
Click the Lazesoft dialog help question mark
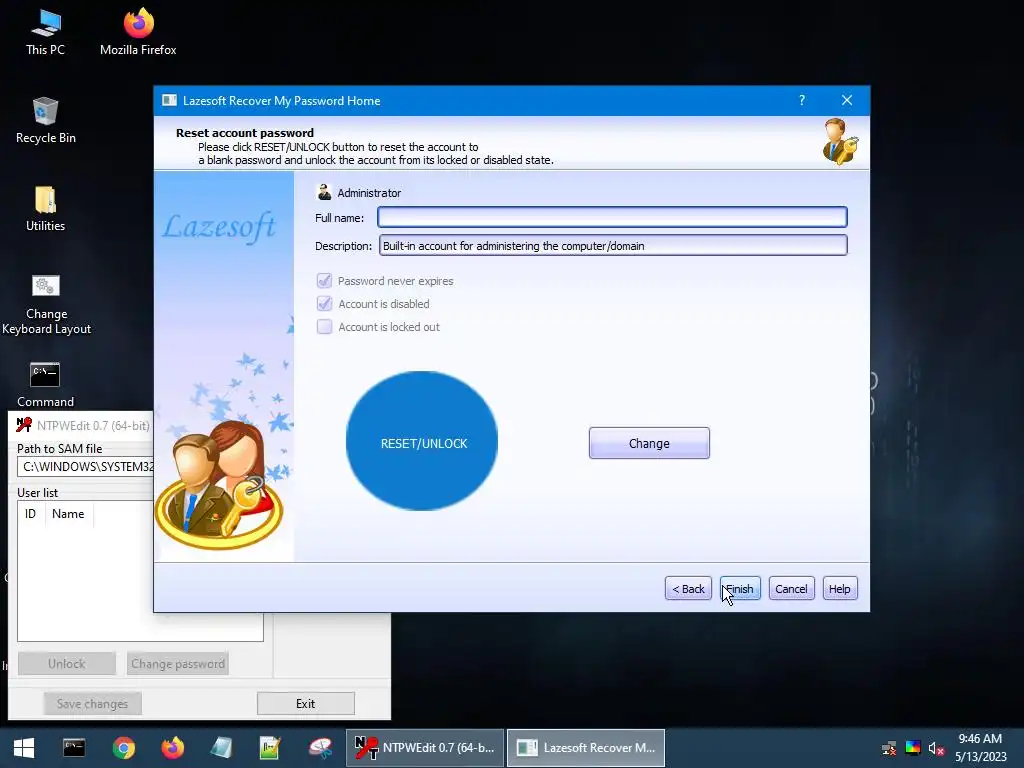pos(802,100)
